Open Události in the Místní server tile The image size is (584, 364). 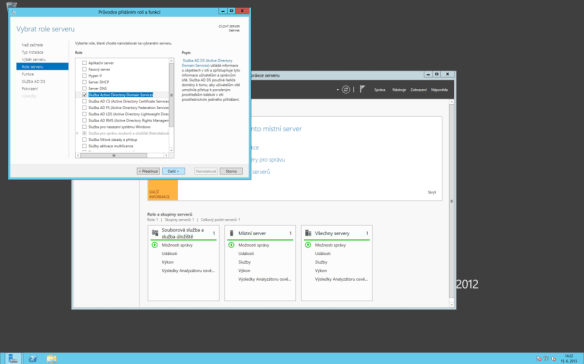(x=246, y=253)
